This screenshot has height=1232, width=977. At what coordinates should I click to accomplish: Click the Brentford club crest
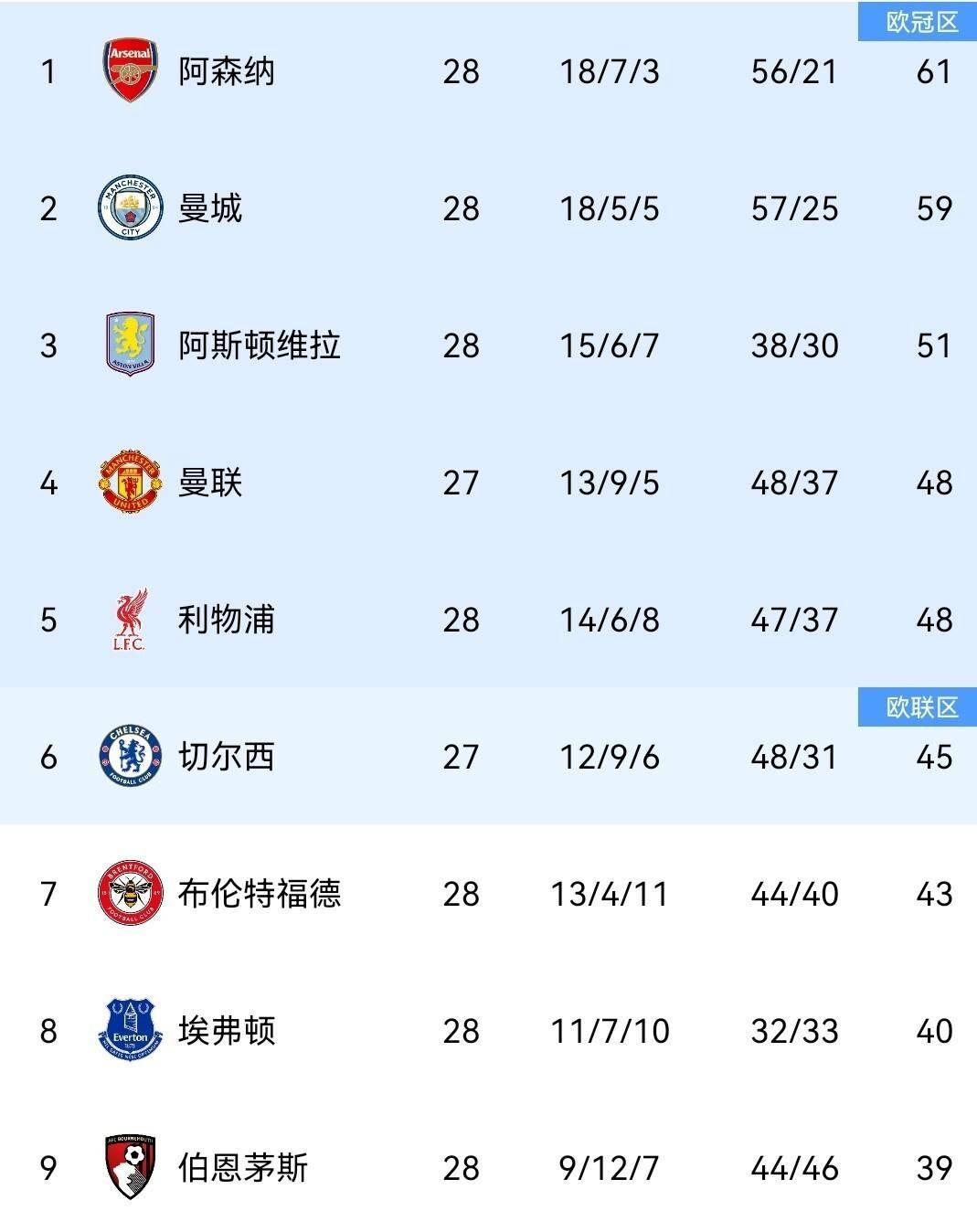pos(131,893)
